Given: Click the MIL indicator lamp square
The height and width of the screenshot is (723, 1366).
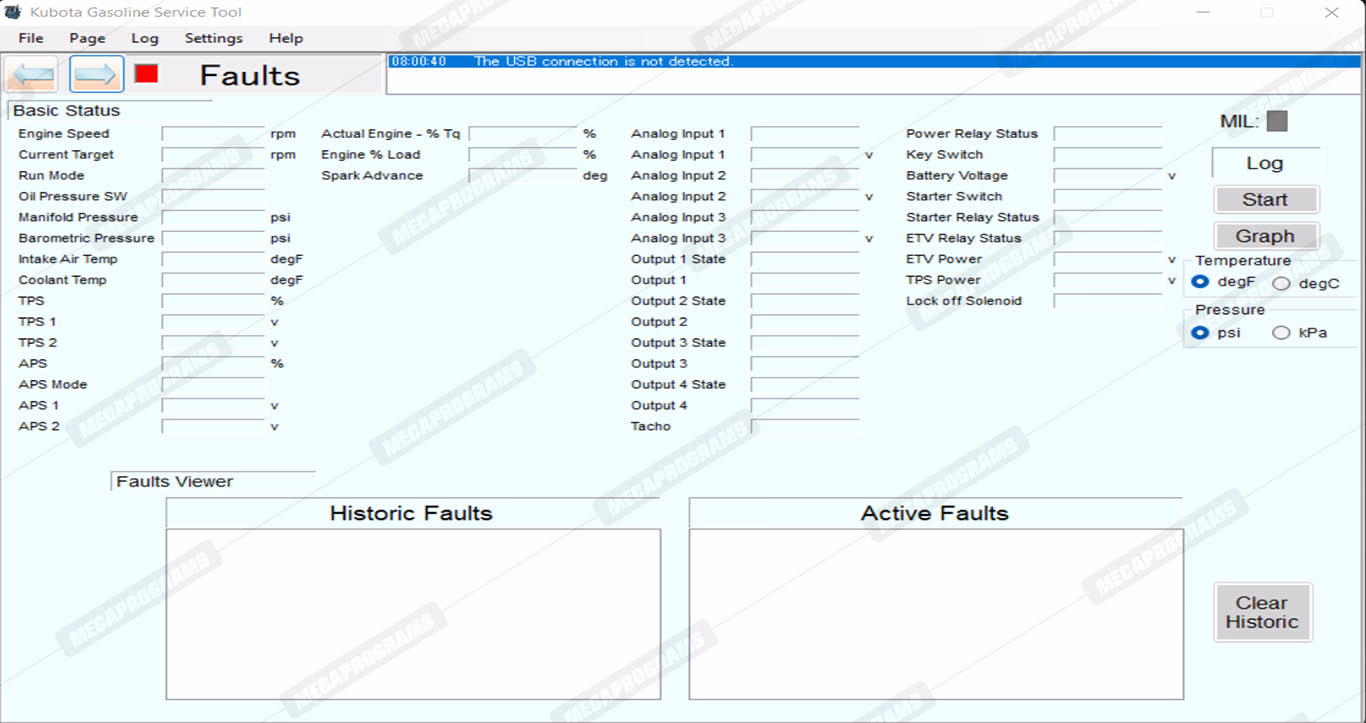Looking at the screenshot, I should 1277,121.
